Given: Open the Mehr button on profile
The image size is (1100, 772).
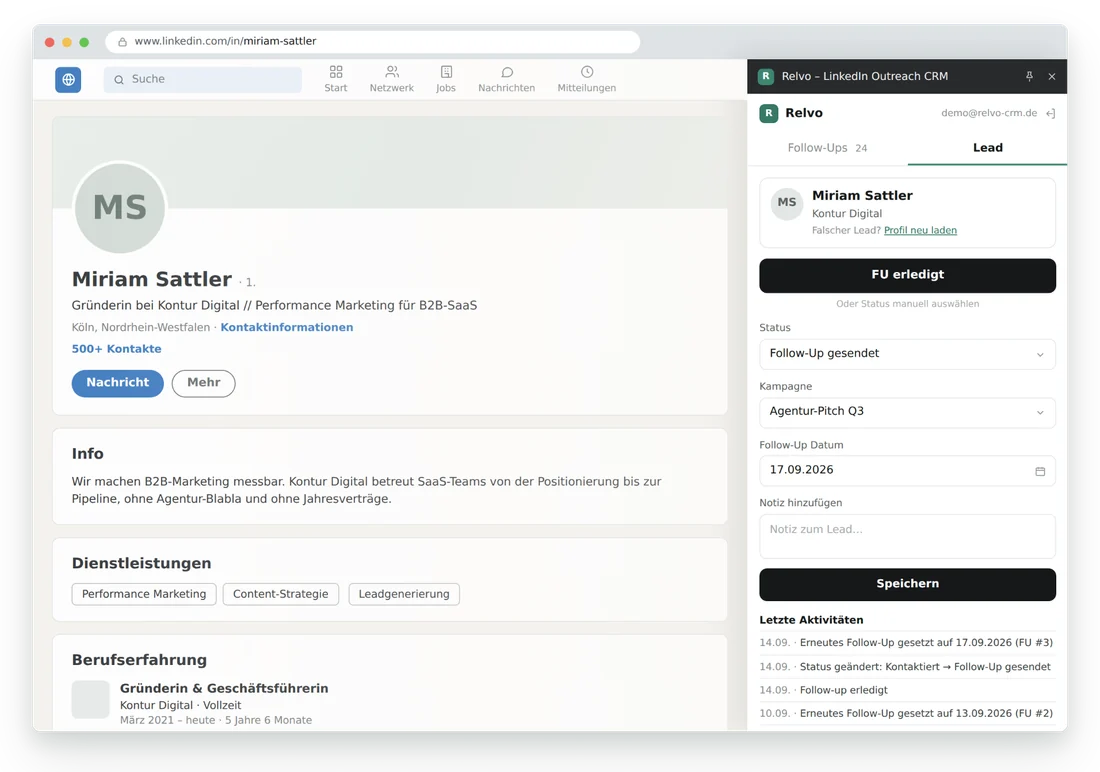Looking at the screenshot, I should click(x=203, y=383).
